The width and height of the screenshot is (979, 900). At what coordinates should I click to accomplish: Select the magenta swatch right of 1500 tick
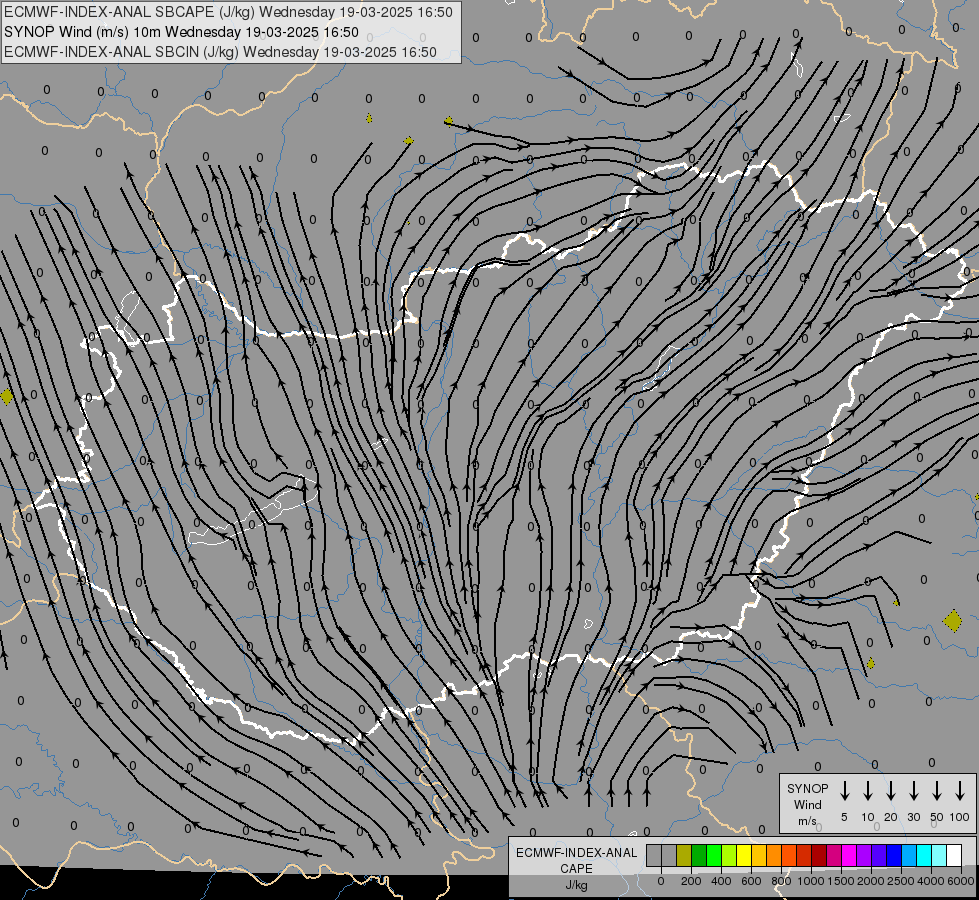(x=849, y=856)
